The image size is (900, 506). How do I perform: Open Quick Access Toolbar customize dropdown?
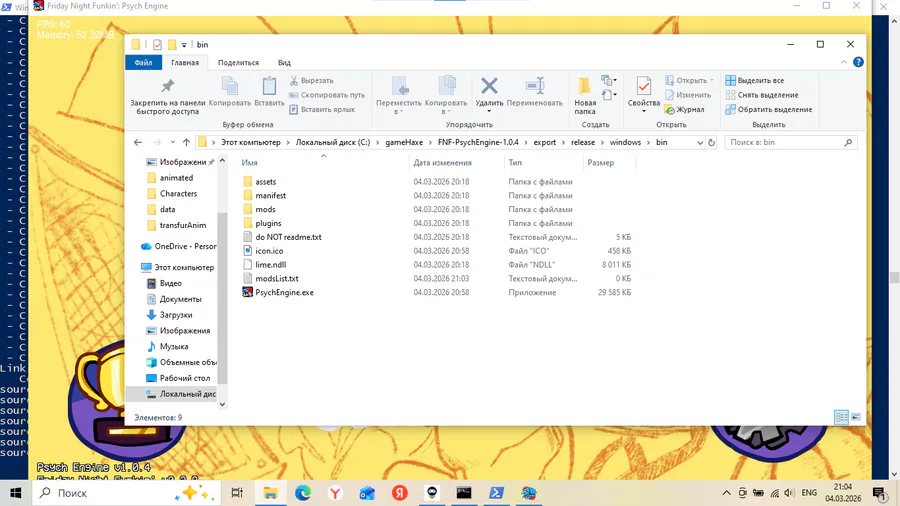pos(184,45)
